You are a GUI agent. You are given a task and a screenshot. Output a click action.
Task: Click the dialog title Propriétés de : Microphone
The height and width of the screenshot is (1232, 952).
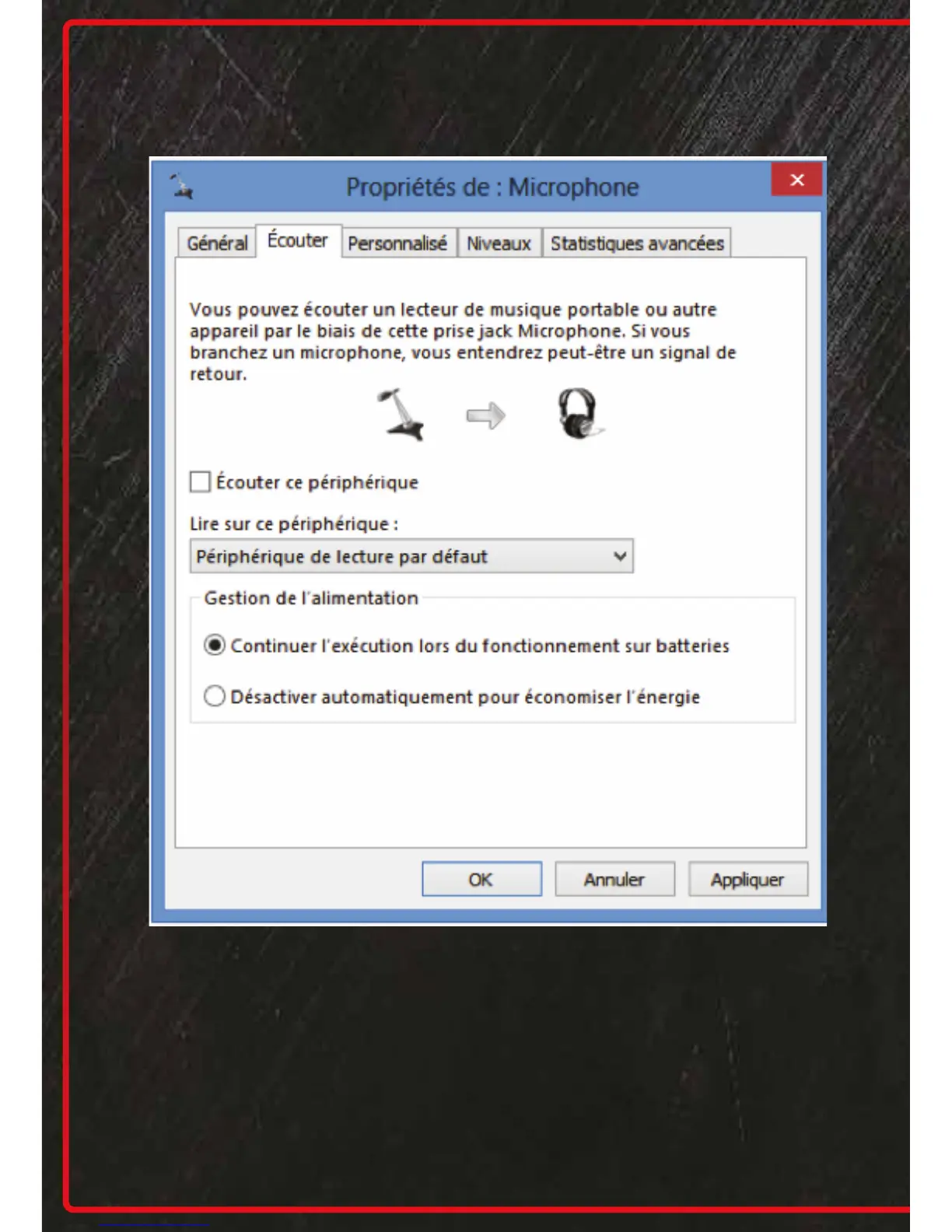click(492, 187)
